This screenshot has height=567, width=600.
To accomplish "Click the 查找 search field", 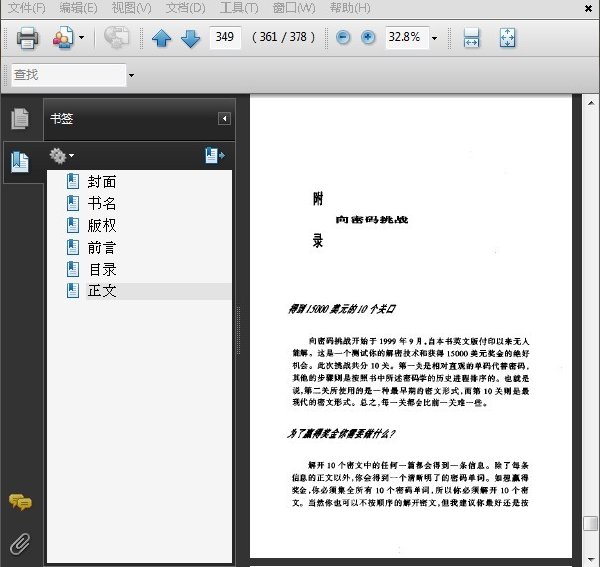I will (x=69, y=75).
